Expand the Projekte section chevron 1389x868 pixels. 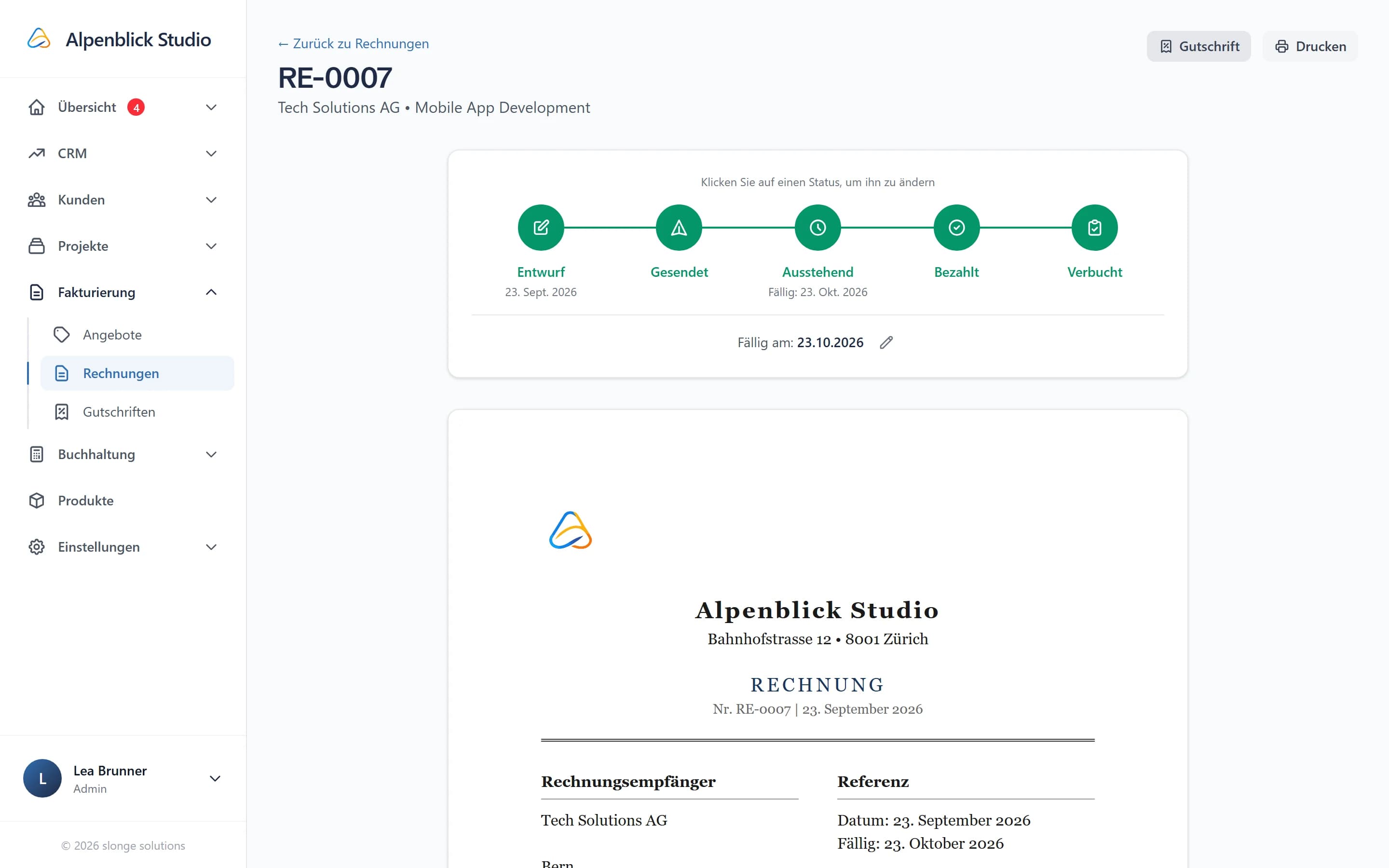pyautogui.click(x=211, y=246)
